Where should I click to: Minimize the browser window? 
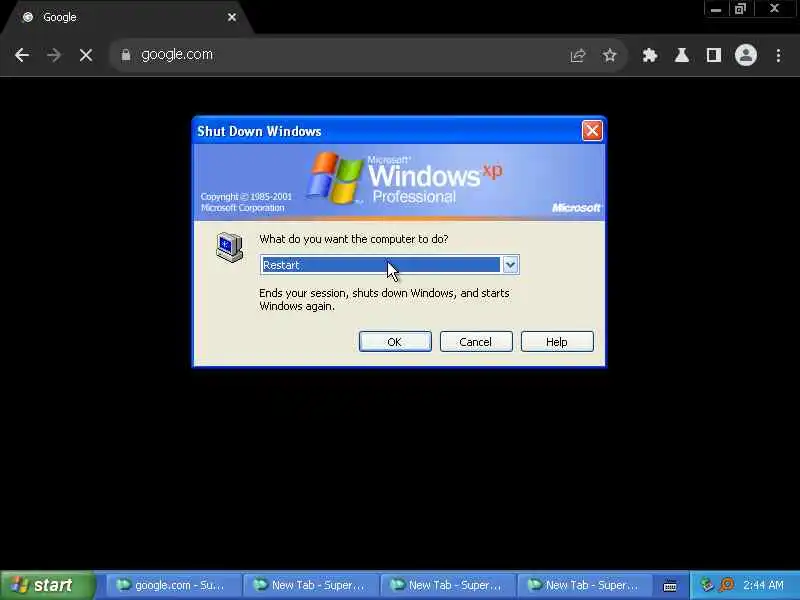pyautogui.click(x=716, y=9)
